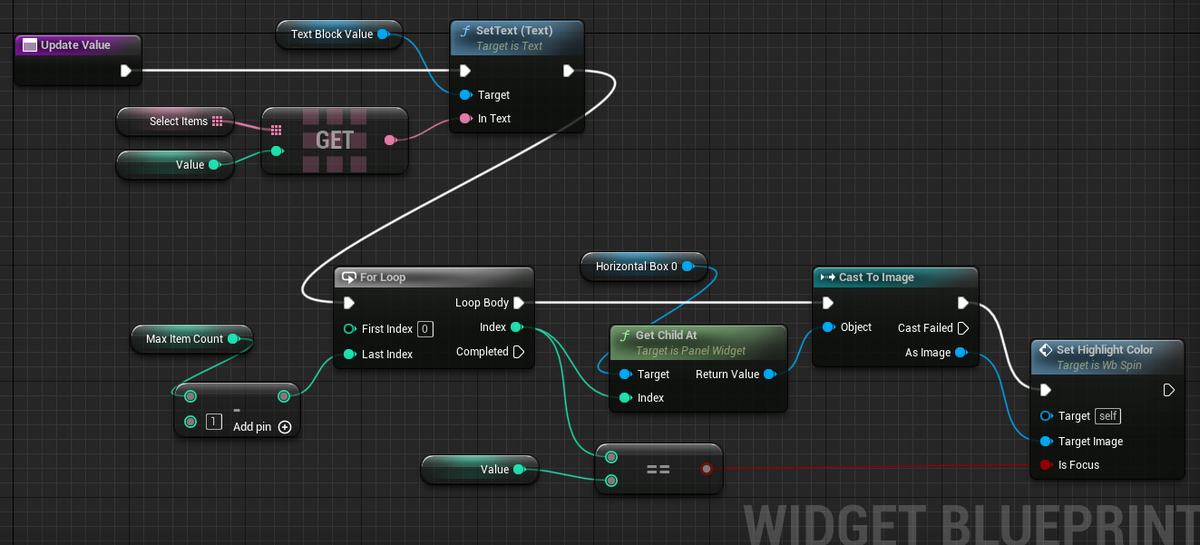Click the Get Child At Target pin

(625, 374)
